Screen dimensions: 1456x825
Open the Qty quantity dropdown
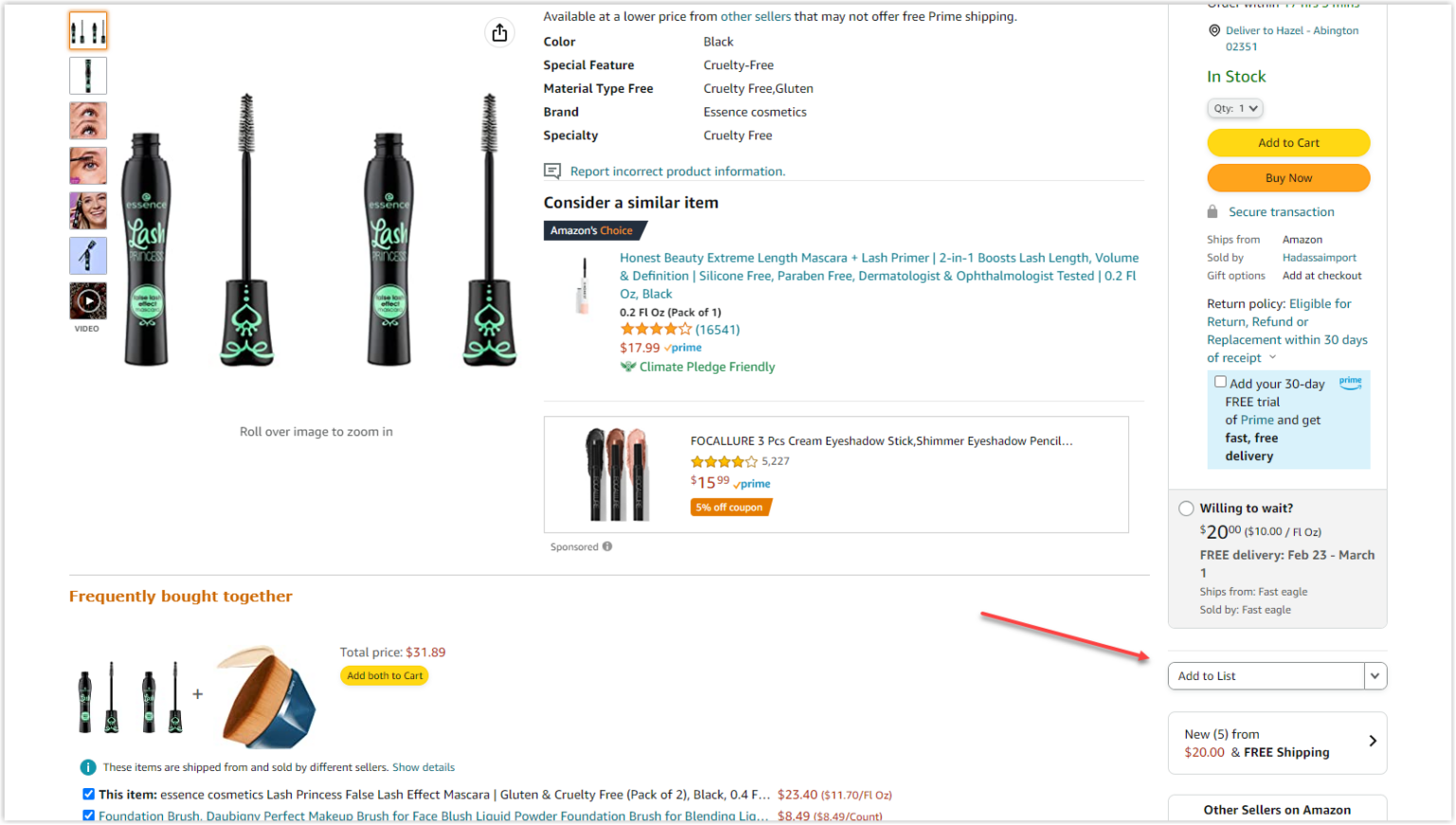pos(1234,108)
